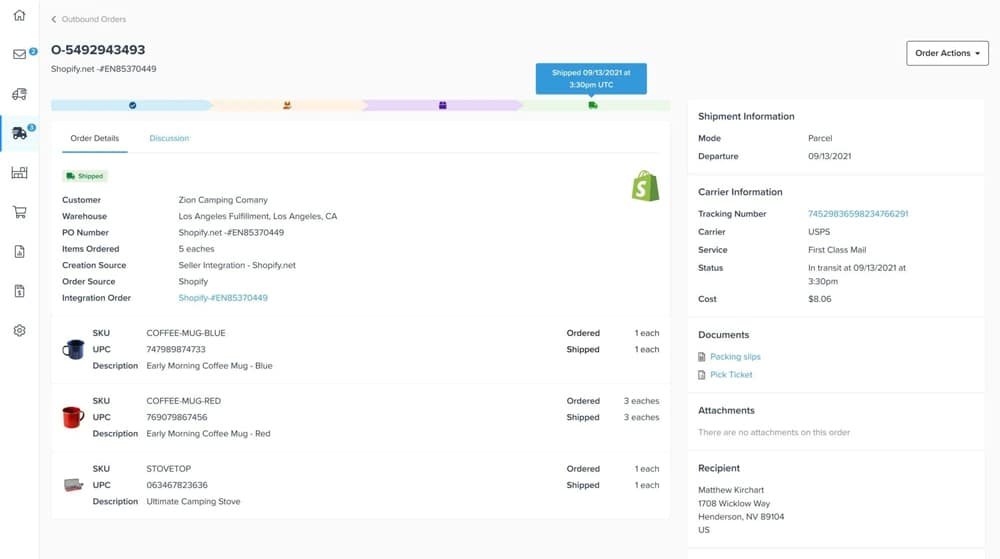Open the inbox envelope icon in sidebar
Image resolution: width=1000 pixels, height=559 pixels.
[19, 54]
